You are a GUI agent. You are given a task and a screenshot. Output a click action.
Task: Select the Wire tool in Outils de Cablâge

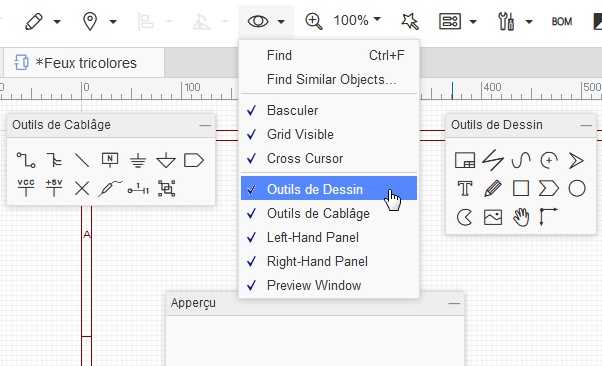point(26,160)
